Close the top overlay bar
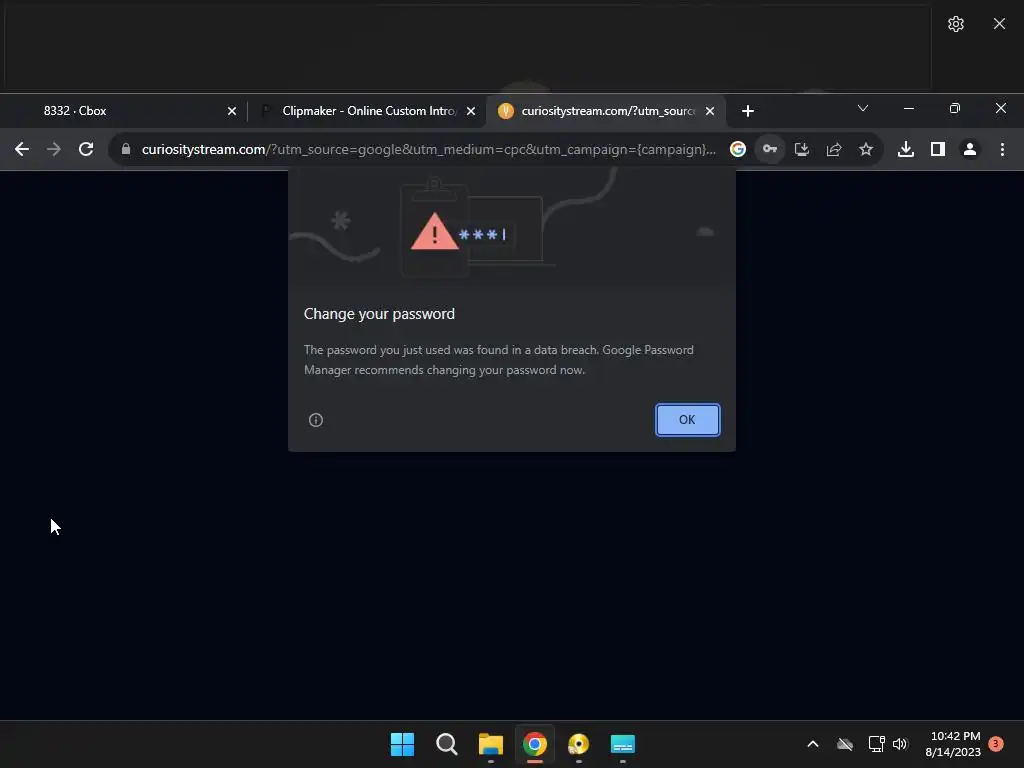The image size is (1024, 768). [x=999, y=24]
